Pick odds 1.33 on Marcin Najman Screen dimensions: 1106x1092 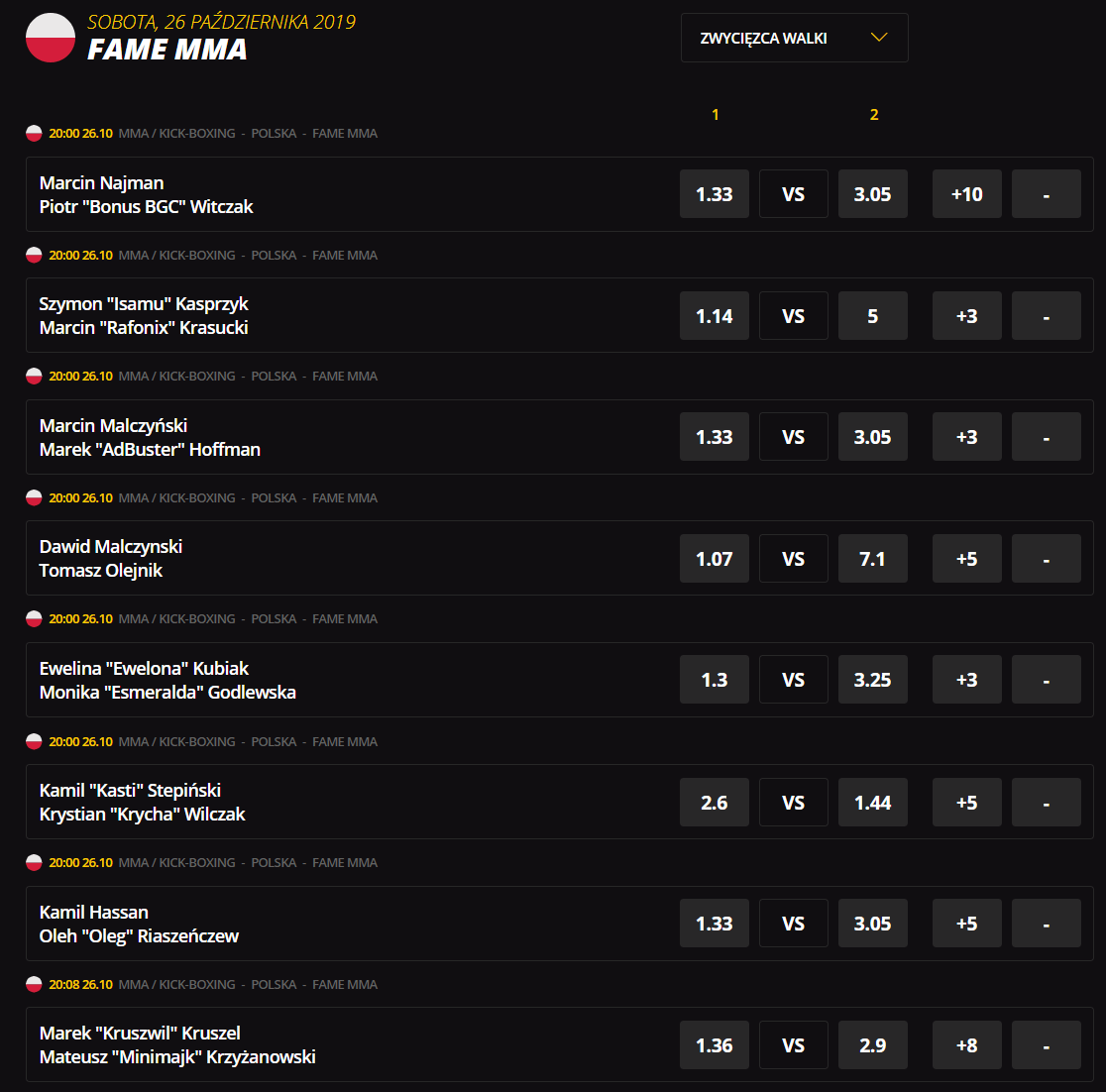[714, 194]
